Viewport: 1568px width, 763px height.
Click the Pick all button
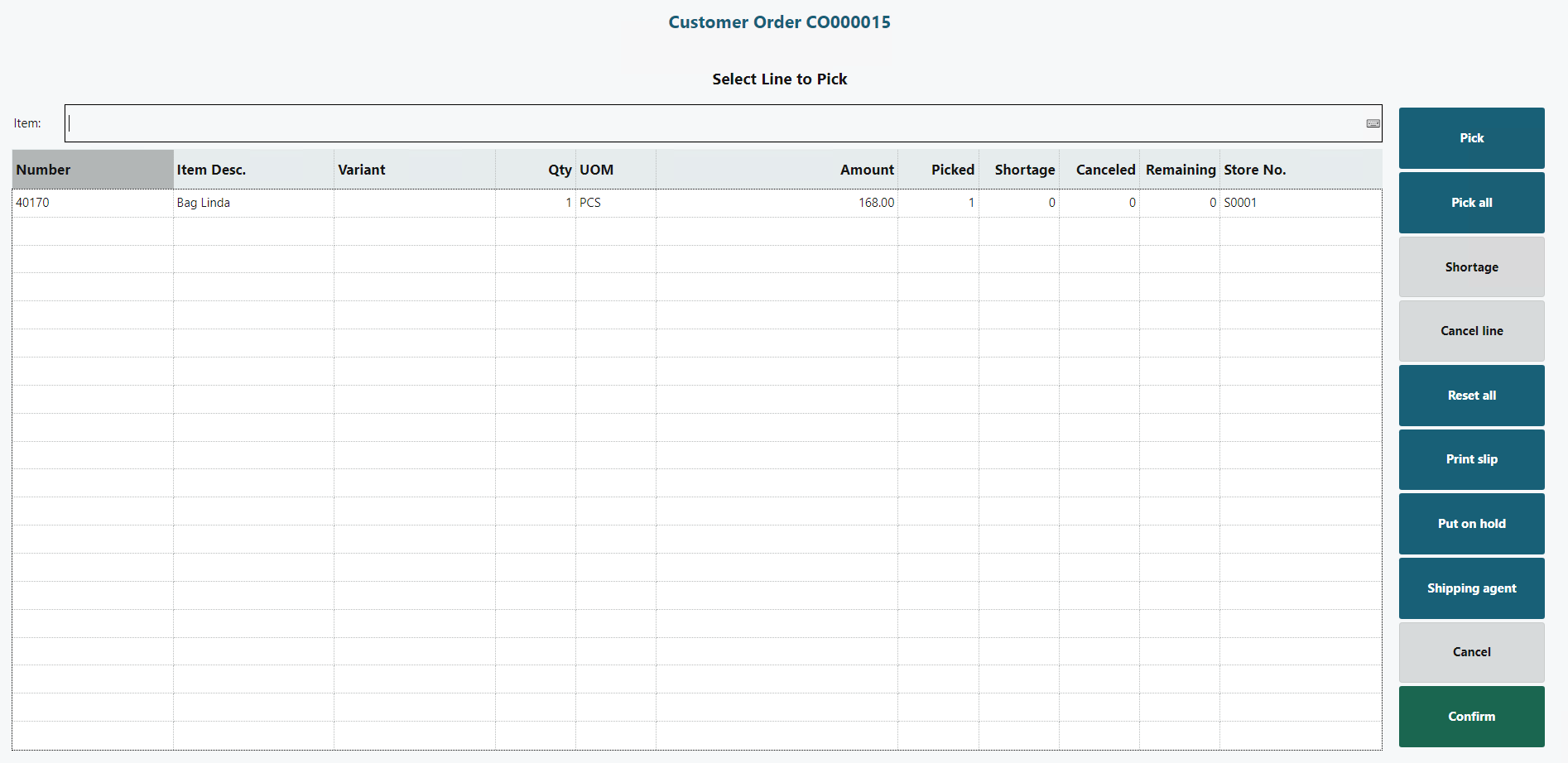point(1471,203)
